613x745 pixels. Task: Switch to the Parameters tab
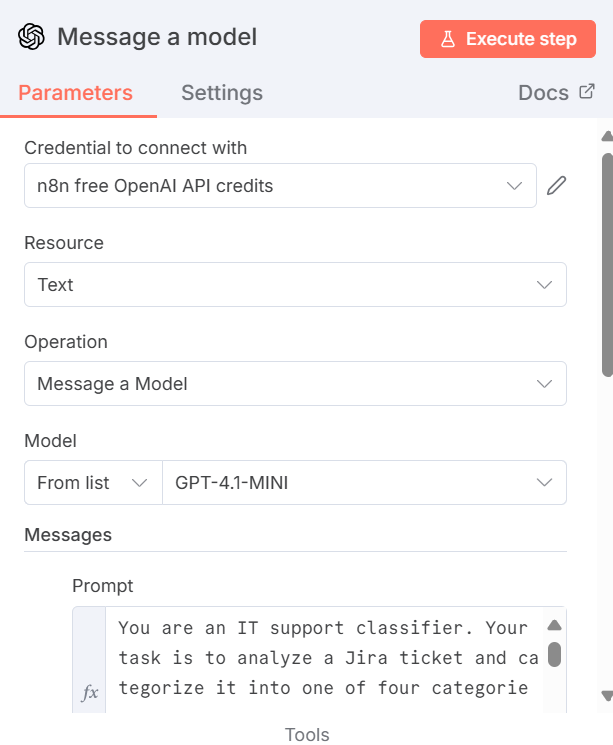75,93
